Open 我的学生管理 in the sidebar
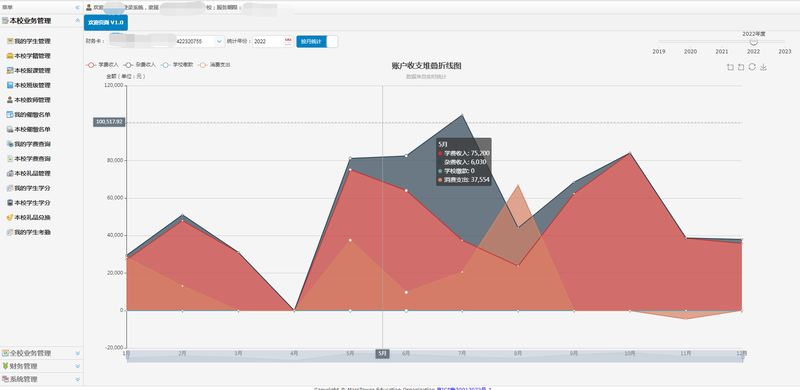800x390 pixels. (29, 41)
